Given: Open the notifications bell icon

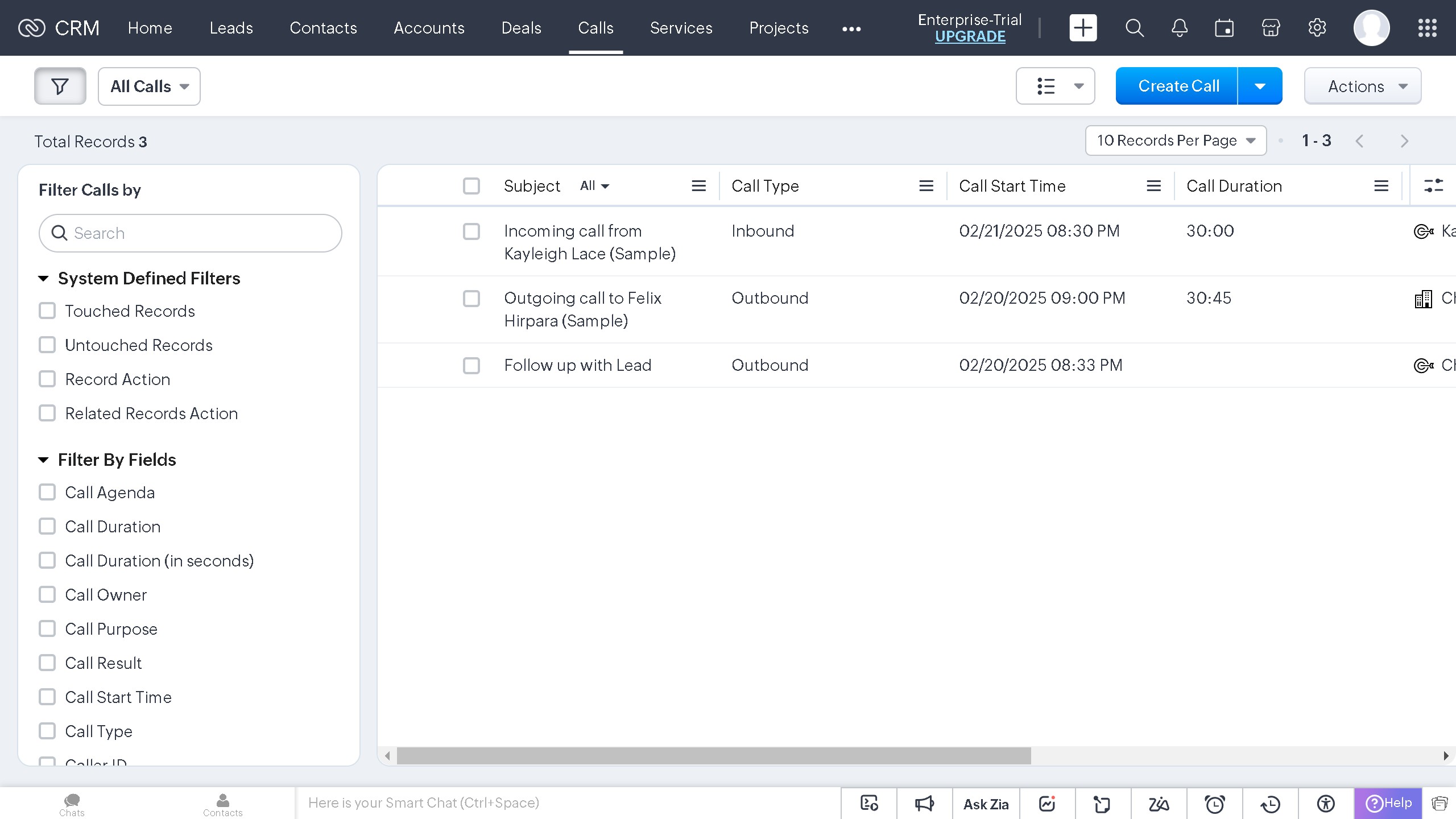Looking at the screenshot, I should point(1180,28).
